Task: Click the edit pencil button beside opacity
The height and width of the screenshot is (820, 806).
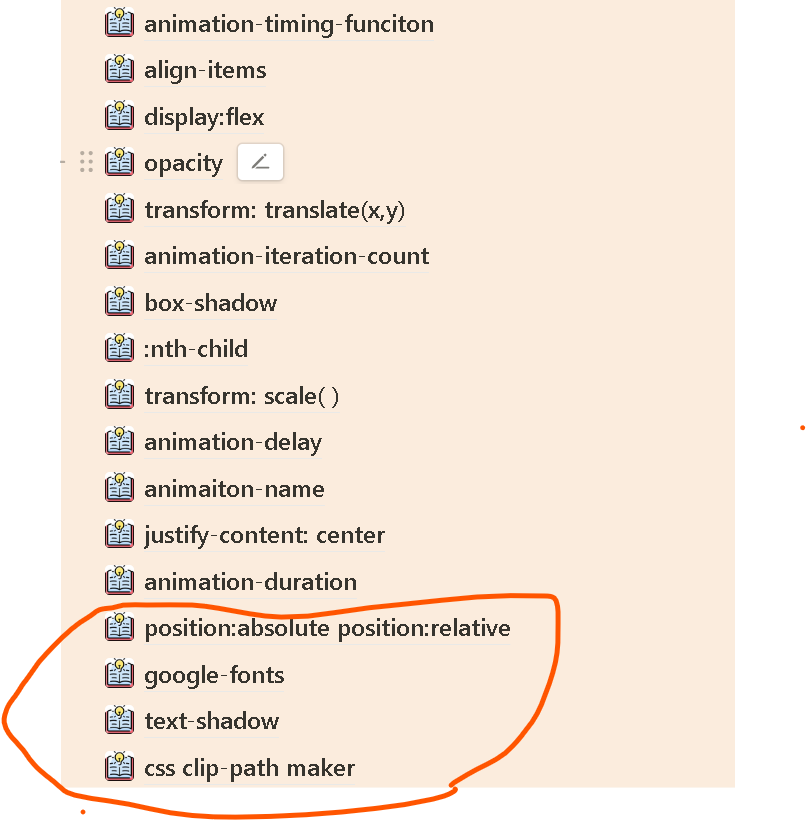Action: click(x=260, y=162)
